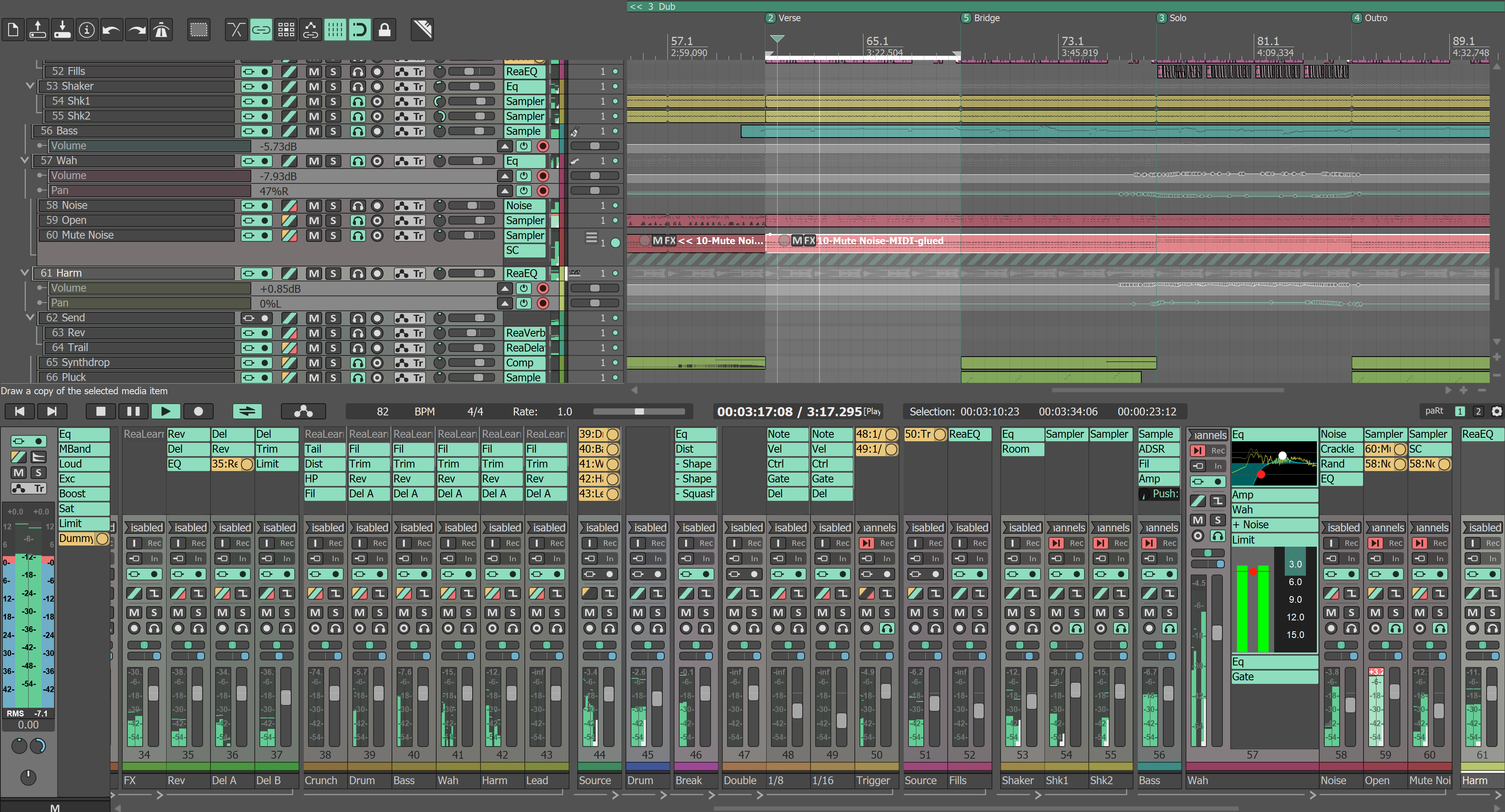Solo mixer strip 53 Shaker

[1032, 613]
